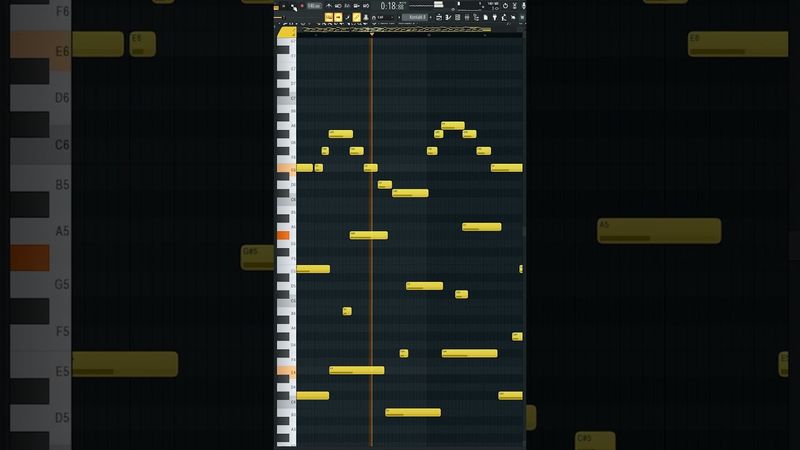Image resolution: width=800 pixels, height=450 pixels.
Task: Click the scissors-like icon in top right
Action: click(515, 6)
